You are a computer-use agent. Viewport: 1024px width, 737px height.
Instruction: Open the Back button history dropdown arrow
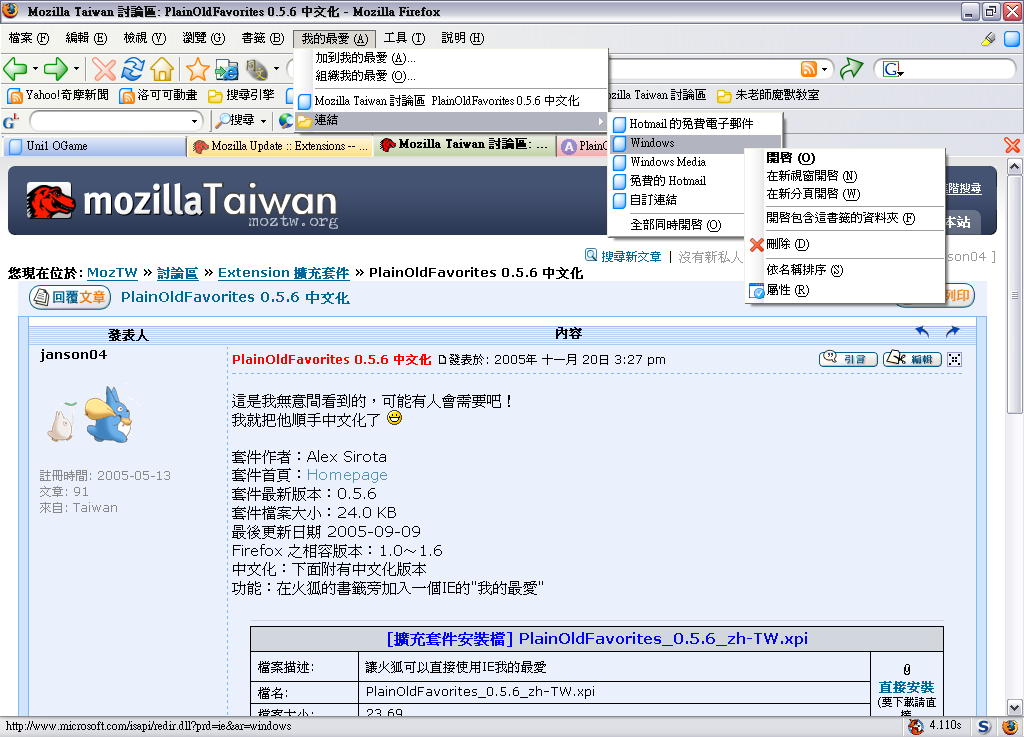click(x=35, y=69)
